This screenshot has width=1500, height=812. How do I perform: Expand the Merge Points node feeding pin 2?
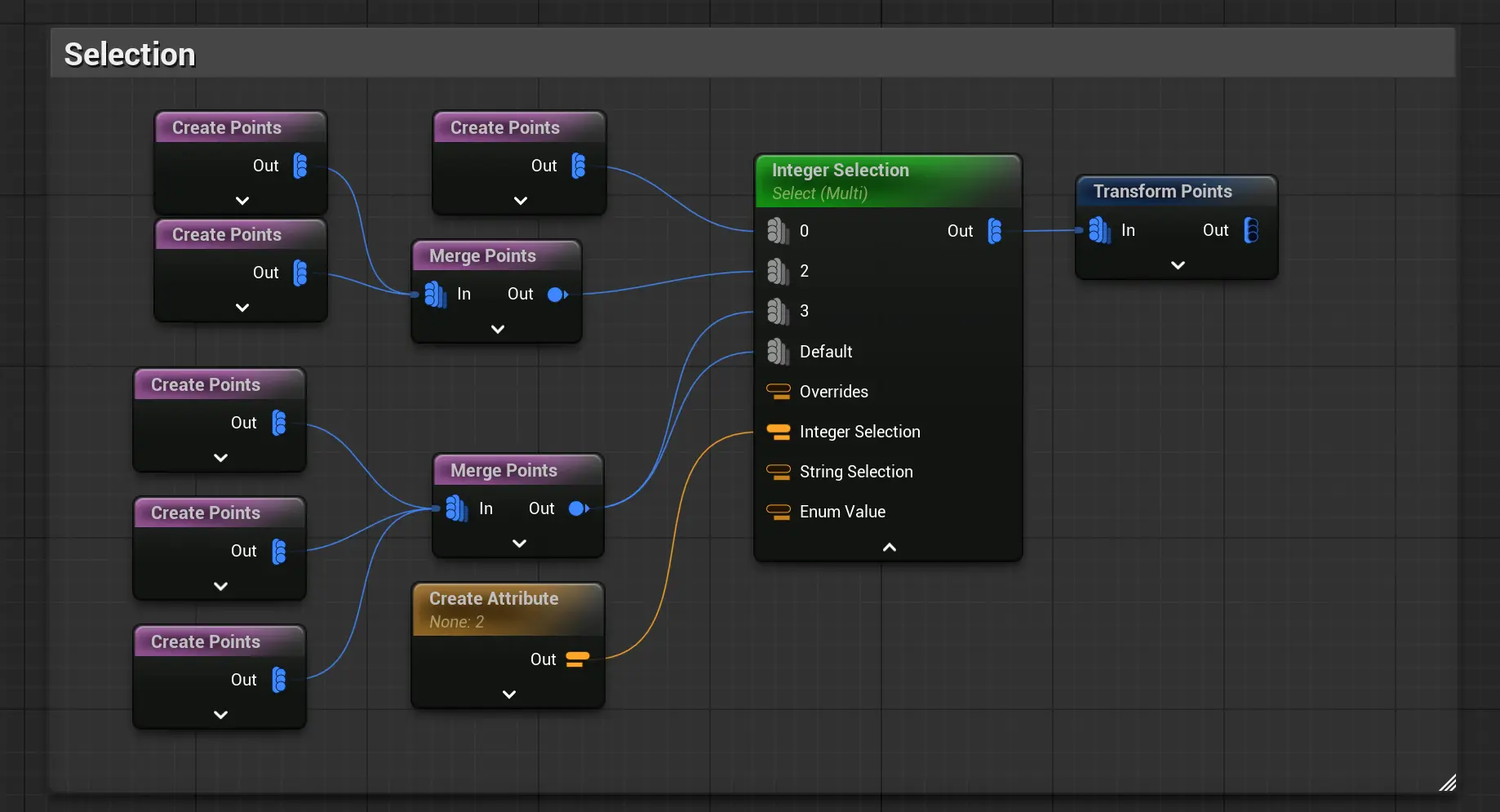(x=497, y=329)
